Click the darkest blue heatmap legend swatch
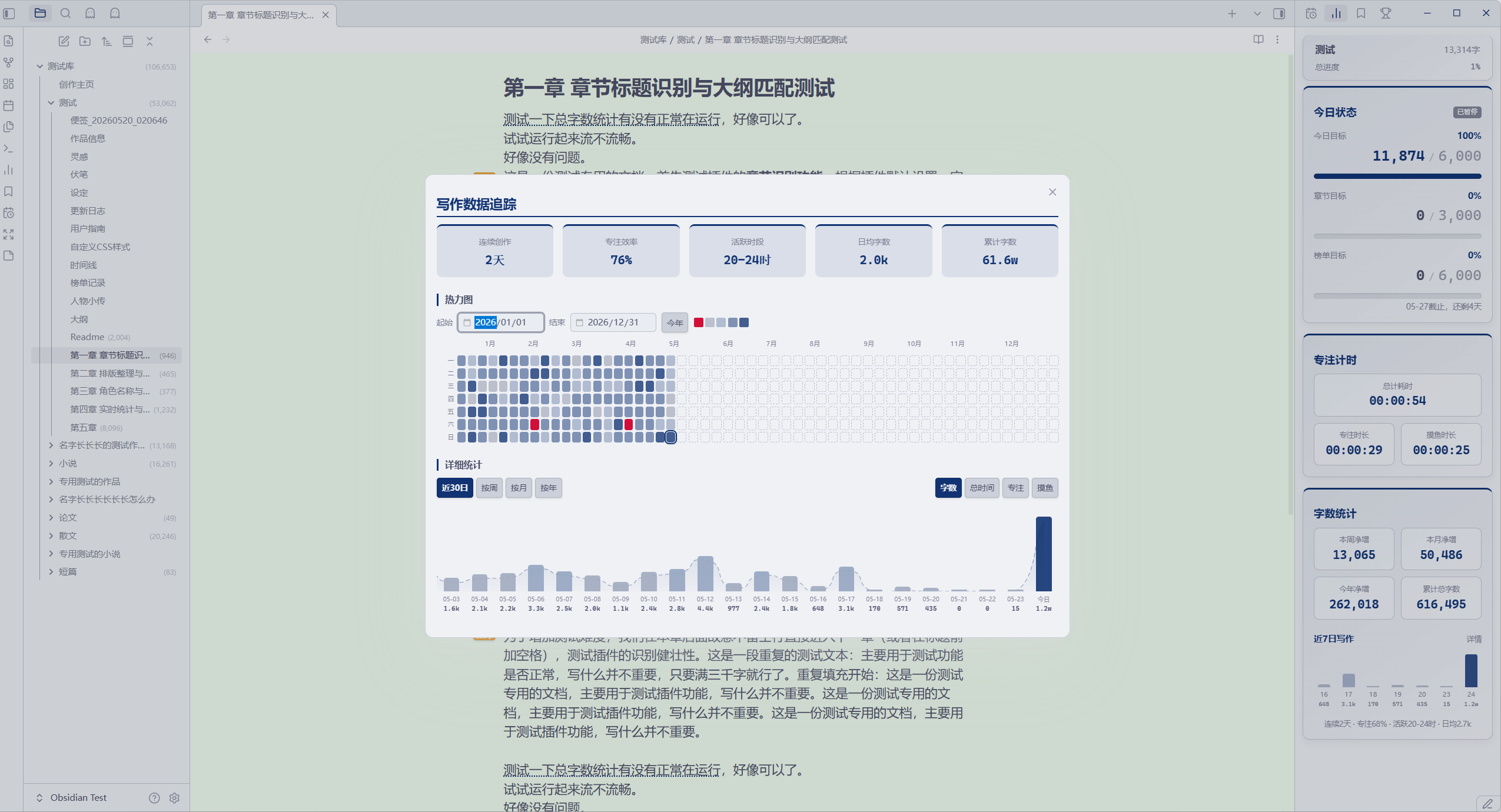This screenshot has height=812, width=1501. click(744, 322)
